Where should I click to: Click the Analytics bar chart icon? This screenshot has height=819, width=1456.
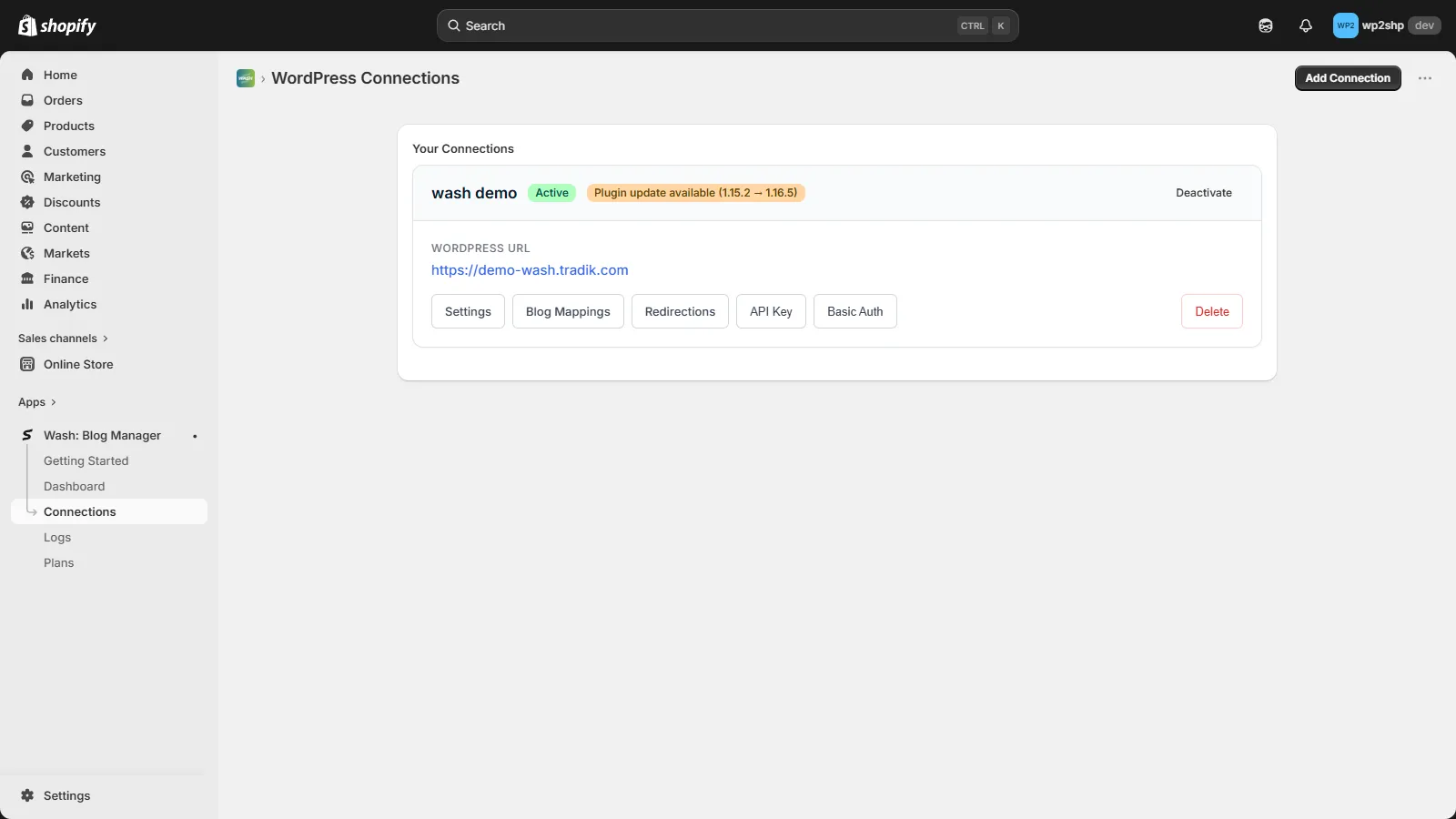(x=27, y=304)
